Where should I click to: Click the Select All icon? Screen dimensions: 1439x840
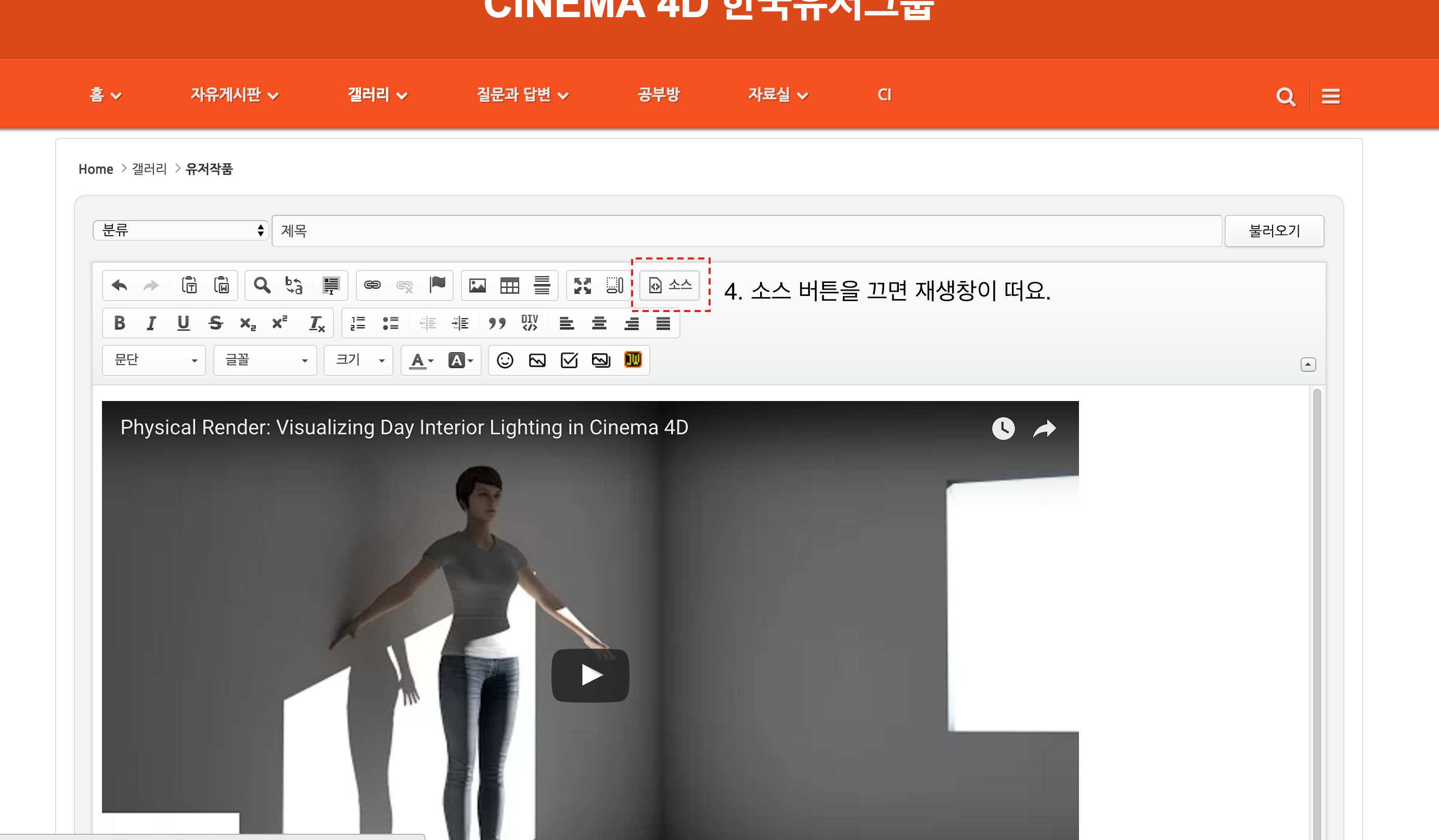pos(331,285)
